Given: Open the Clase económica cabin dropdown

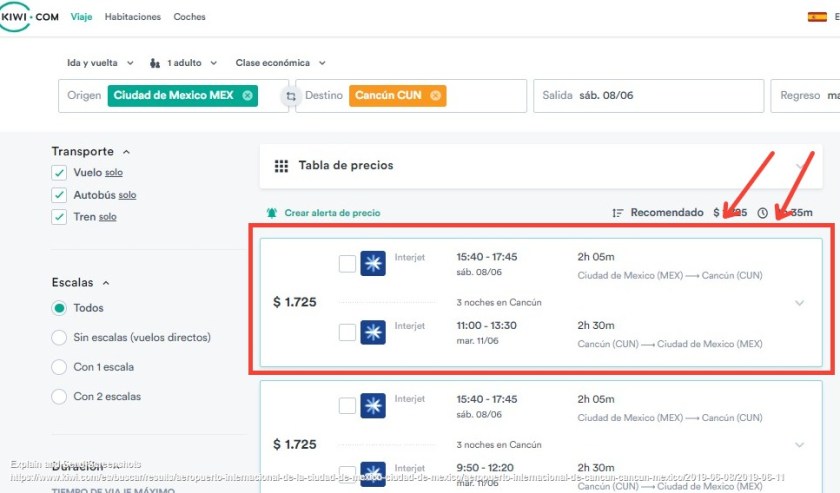Looking at the screenshot, I should [x=281, y=63].
